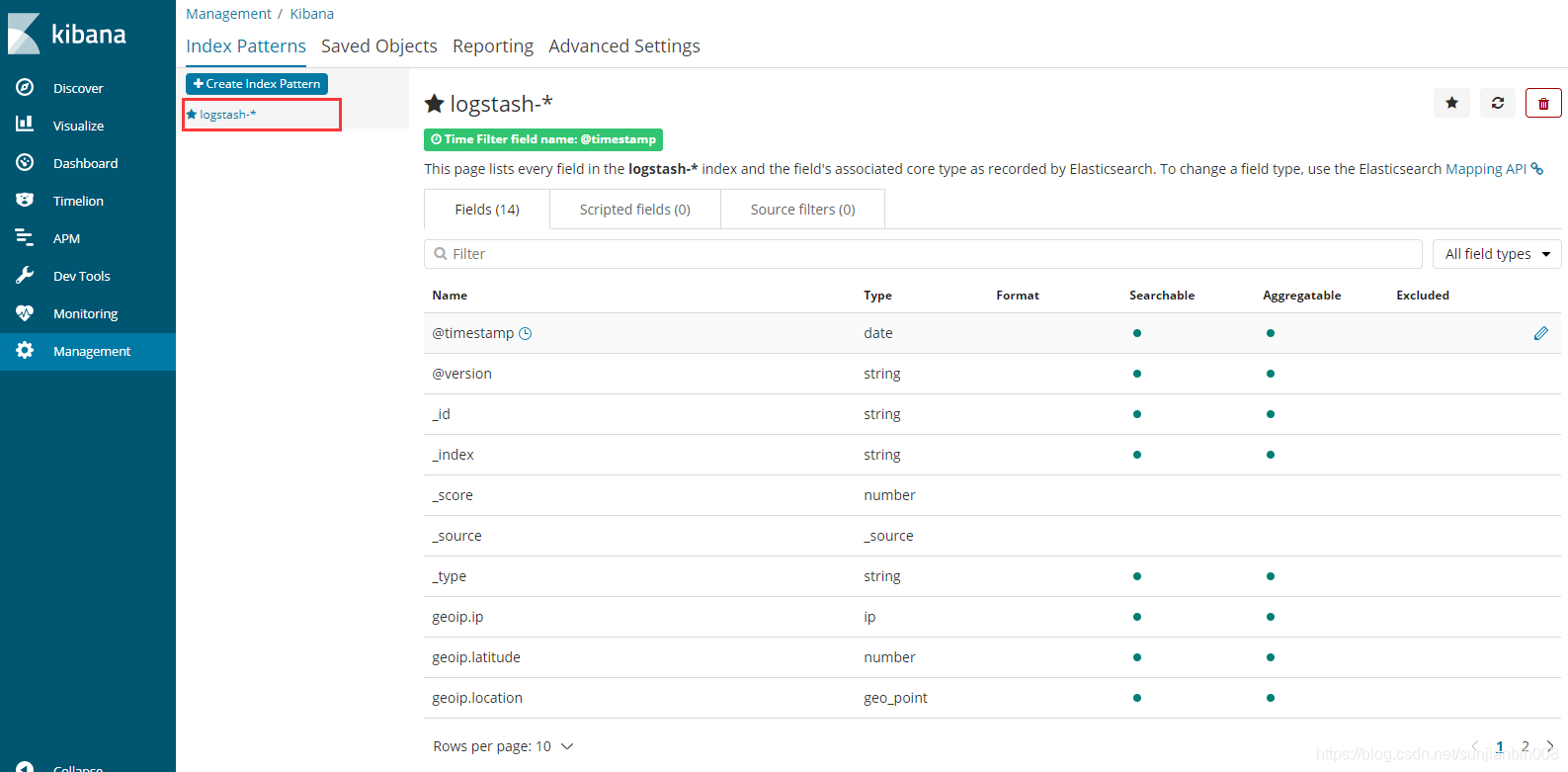The width and height of the screenshot is (1568, 772).
Task: Go to page 1 of fields
Action: click(x=1500, y=746)
